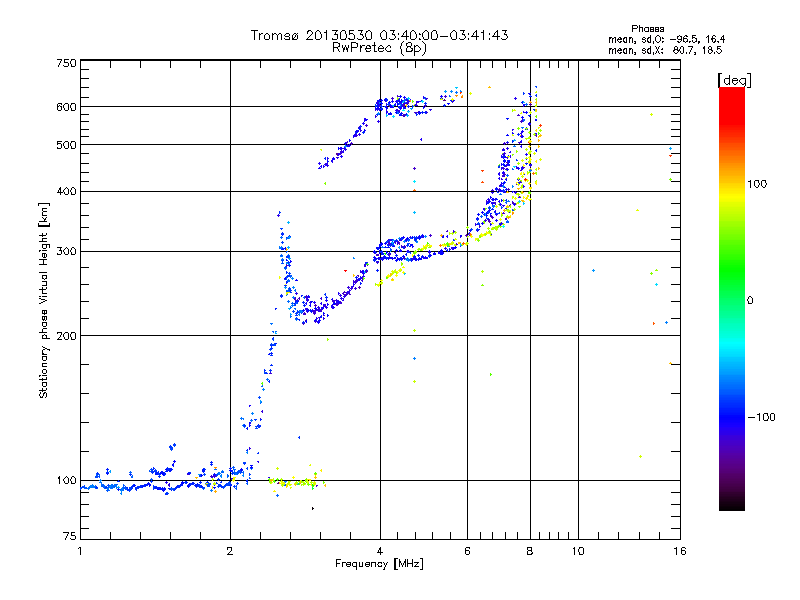
Task: Click the y-axis tick label '750'
Action: click(66, 63)
